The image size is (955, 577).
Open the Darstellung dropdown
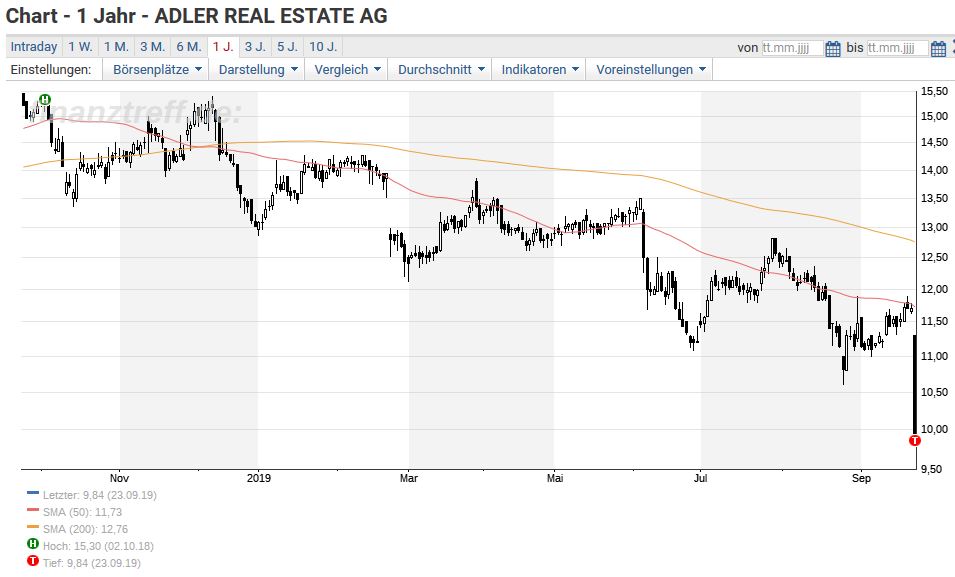[256, 69]
